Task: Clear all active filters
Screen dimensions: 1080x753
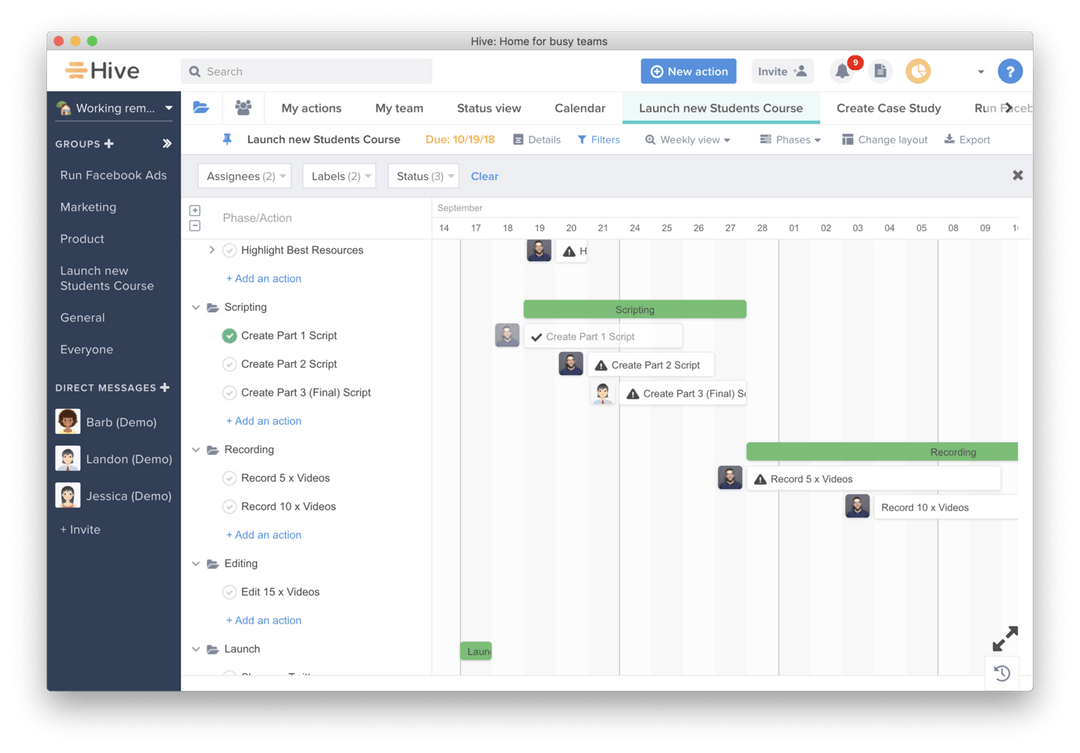Action: coord(484,175)
